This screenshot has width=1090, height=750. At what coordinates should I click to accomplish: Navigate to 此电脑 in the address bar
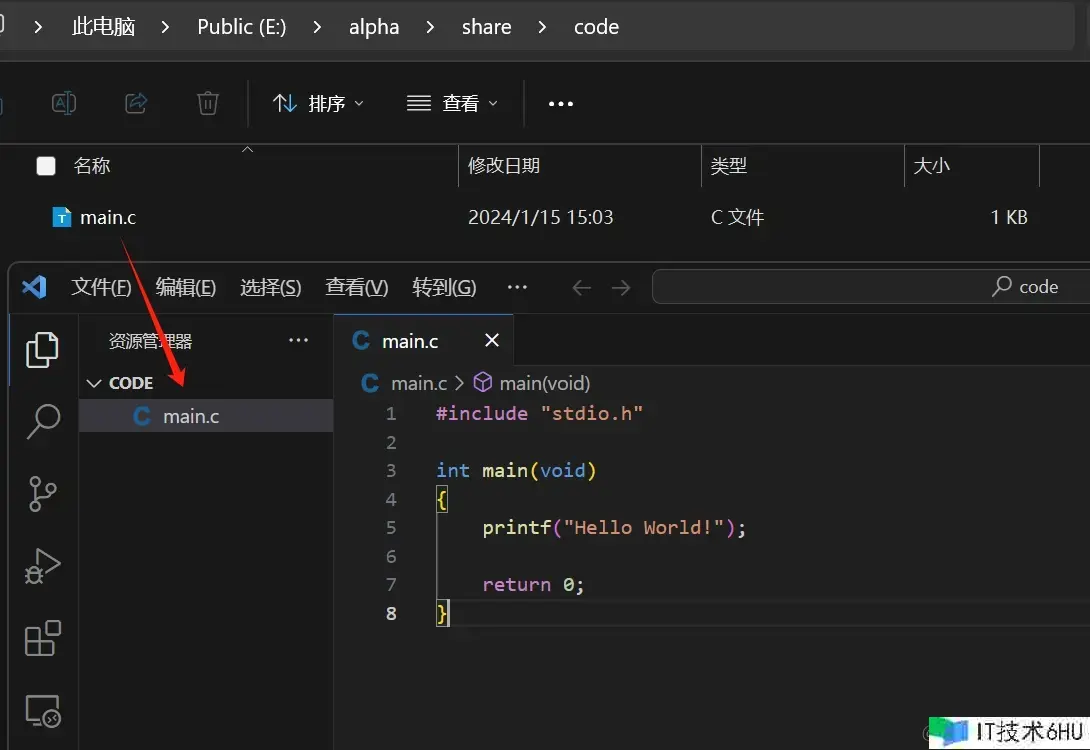click(x=104, y=27)
